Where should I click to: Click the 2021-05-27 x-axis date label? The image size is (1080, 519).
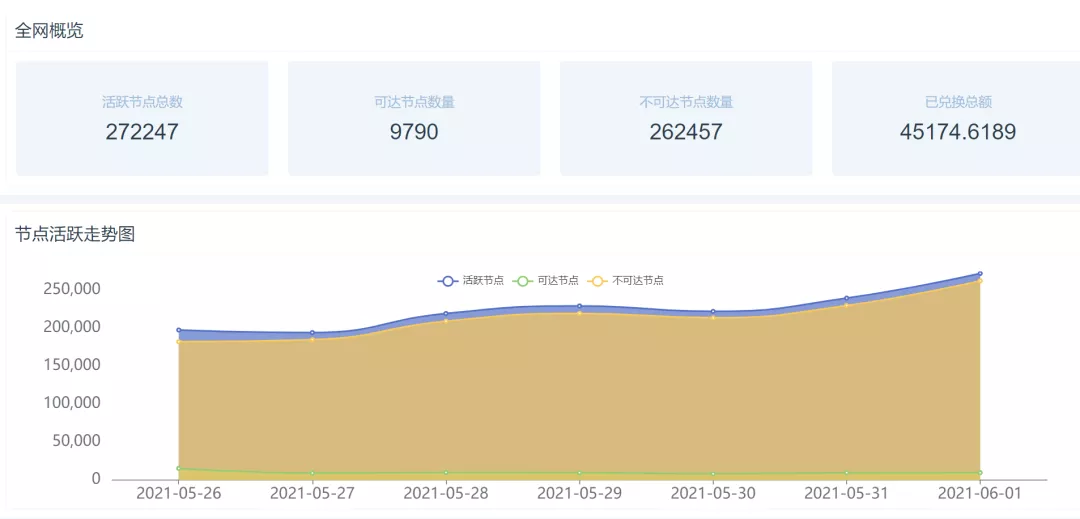[313, 493]
